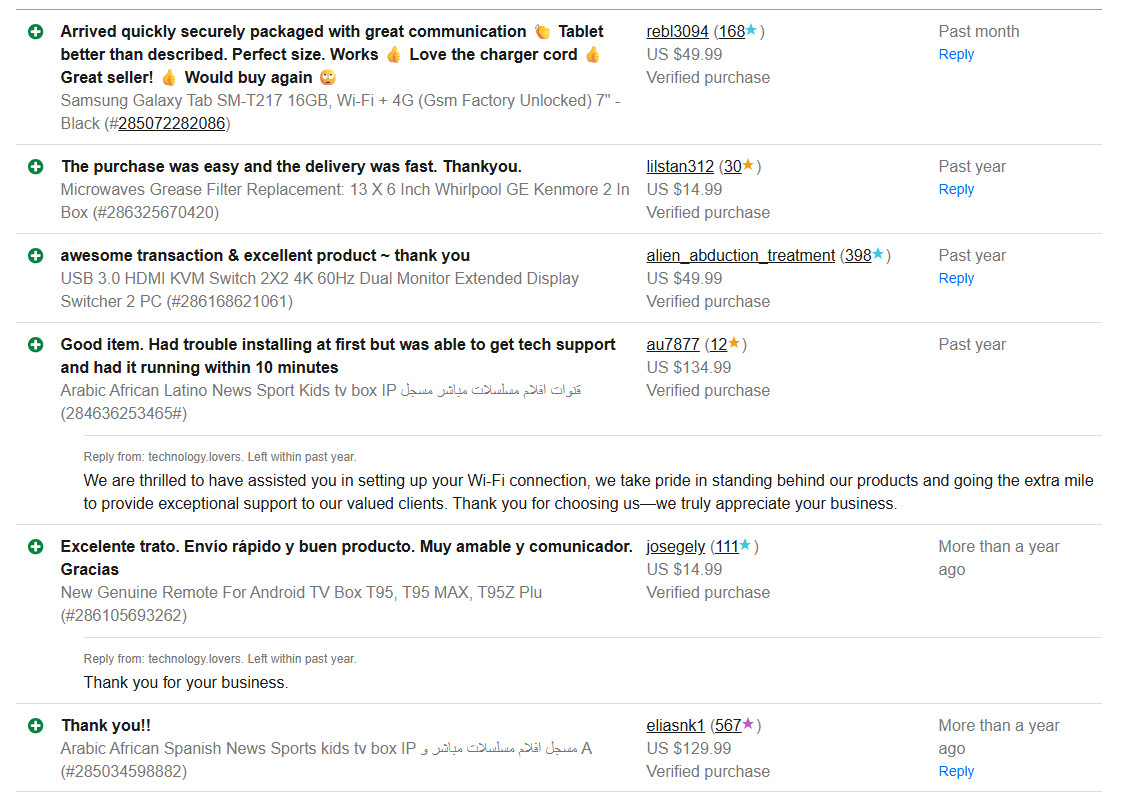Click positive icon next to KVM switch feedback
This screenshot has width=1130, height=792.
36,256
